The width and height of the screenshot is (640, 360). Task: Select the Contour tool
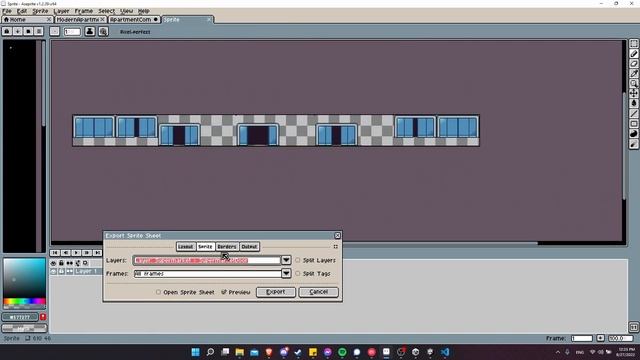coord(633,134)
